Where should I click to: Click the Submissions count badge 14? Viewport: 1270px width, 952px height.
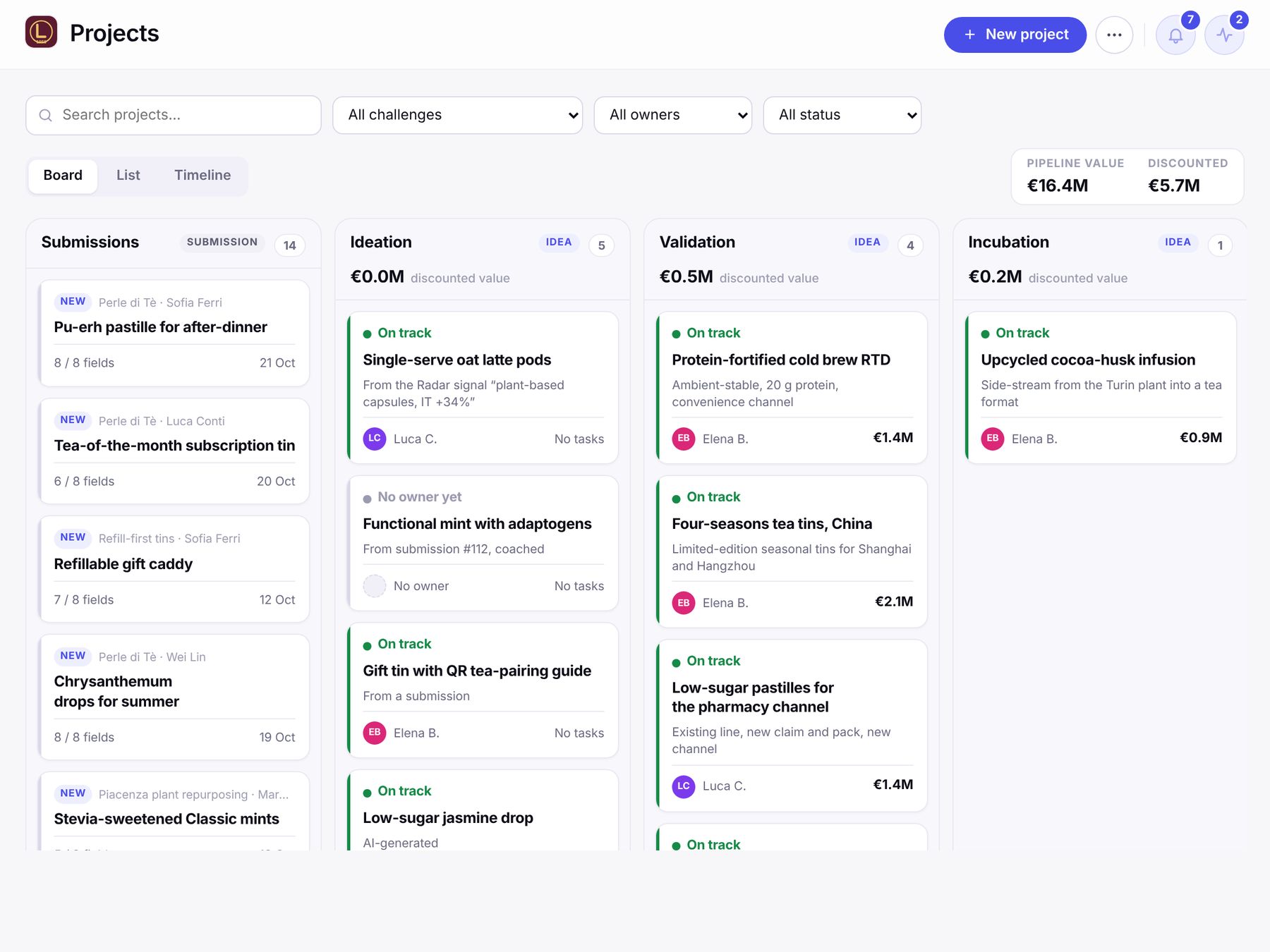289,245
